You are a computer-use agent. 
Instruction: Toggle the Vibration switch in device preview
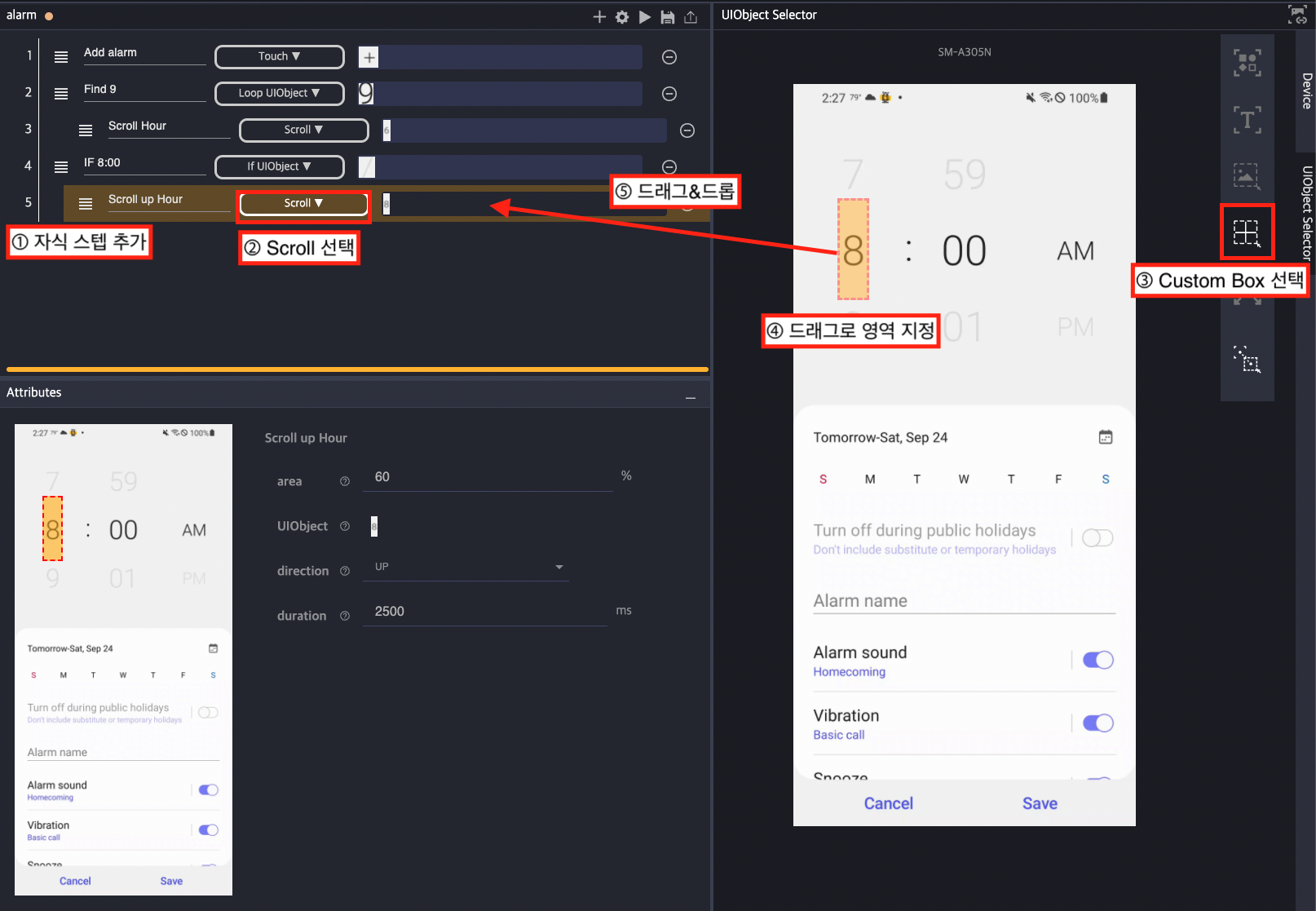coord(1097,723)
